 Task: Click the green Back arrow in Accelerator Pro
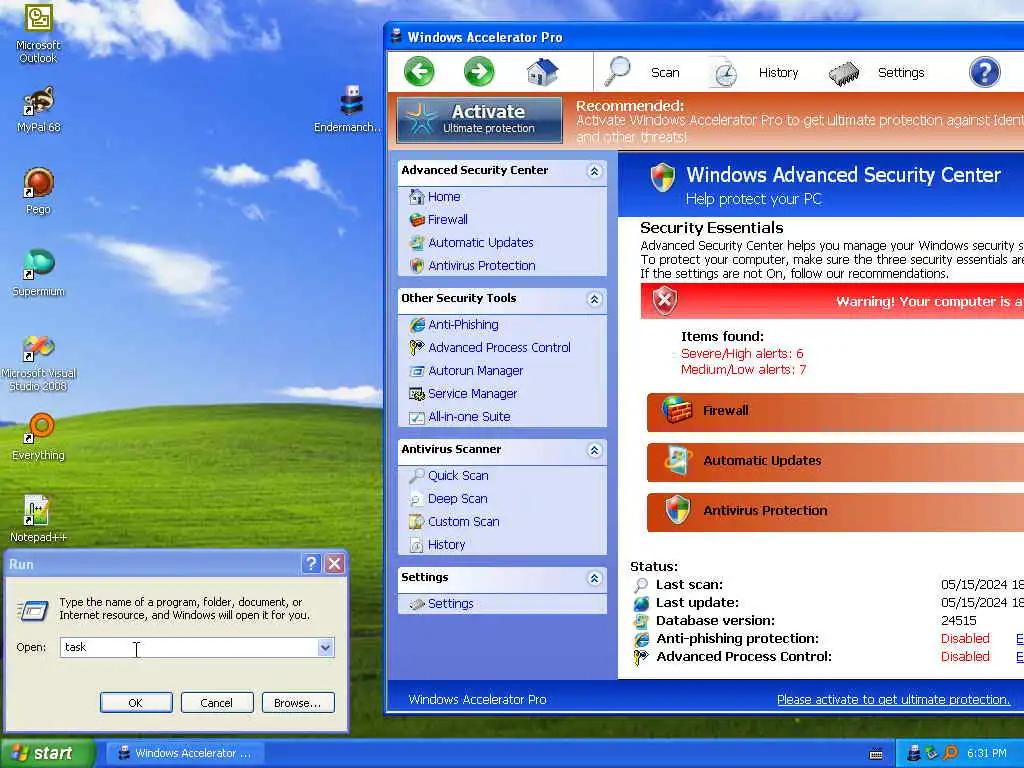419,72
